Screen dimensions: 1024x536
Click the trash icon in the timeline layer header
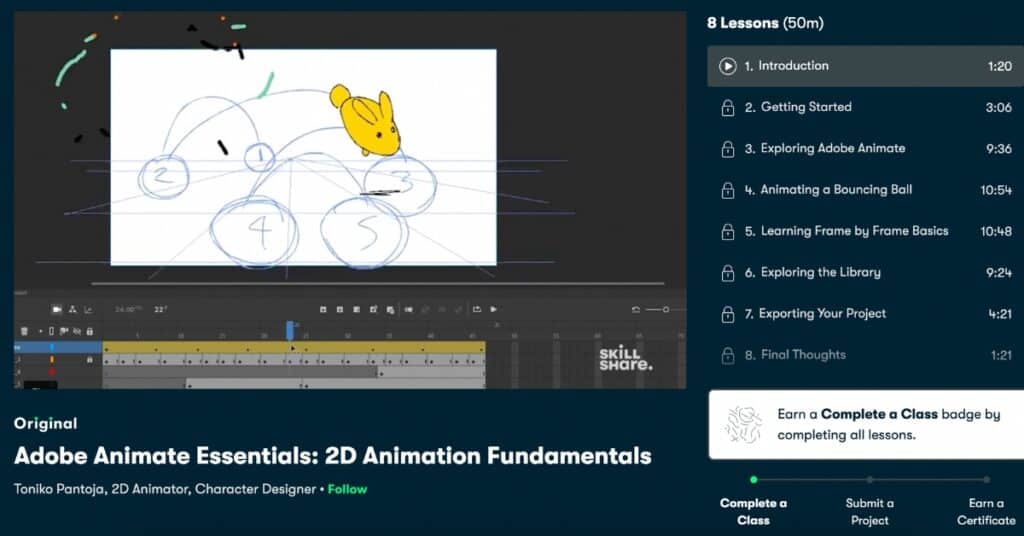pos(24,331)
